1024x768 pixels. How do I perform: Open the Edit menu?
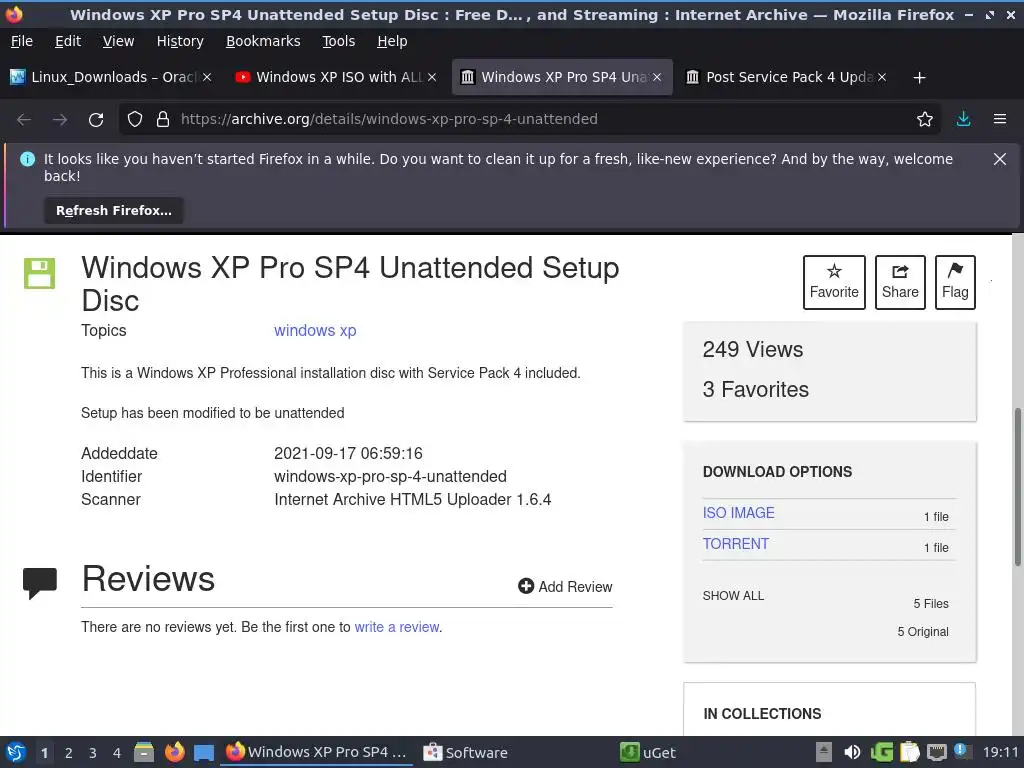pyautogui.click(x=68, y=41)
